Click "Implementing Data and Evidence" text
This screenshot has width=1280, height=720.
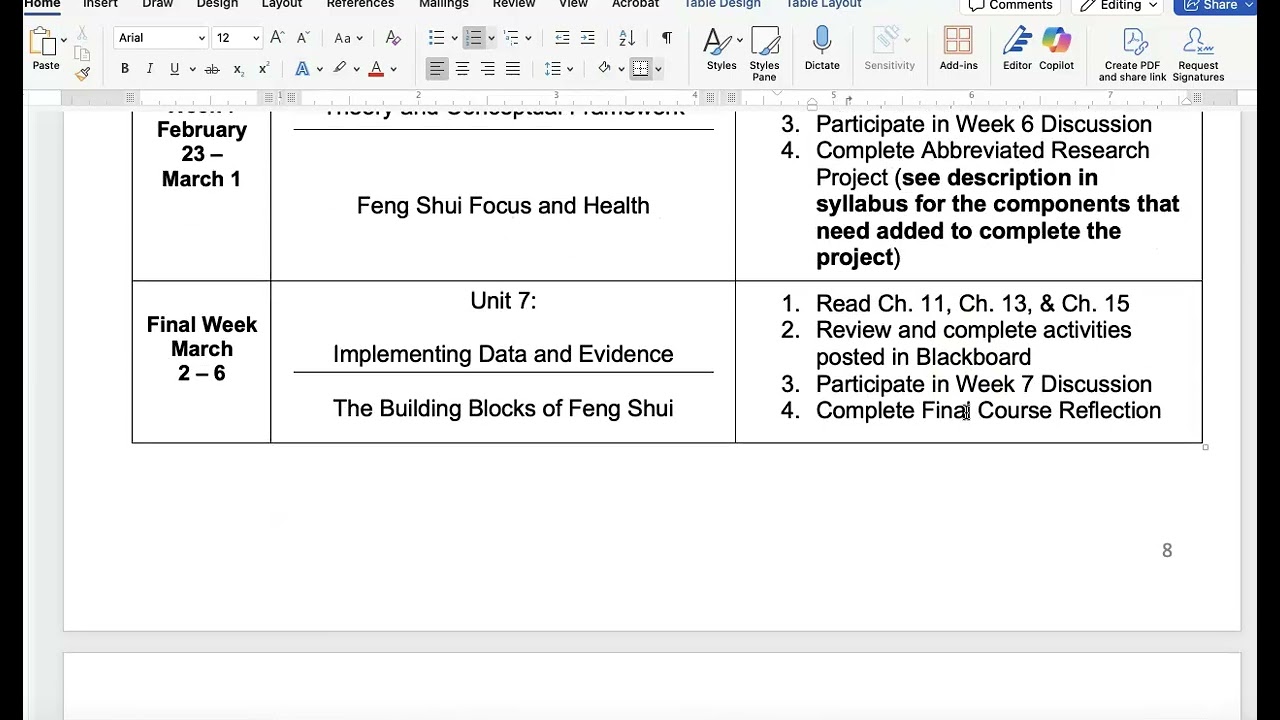click(503, 354)
